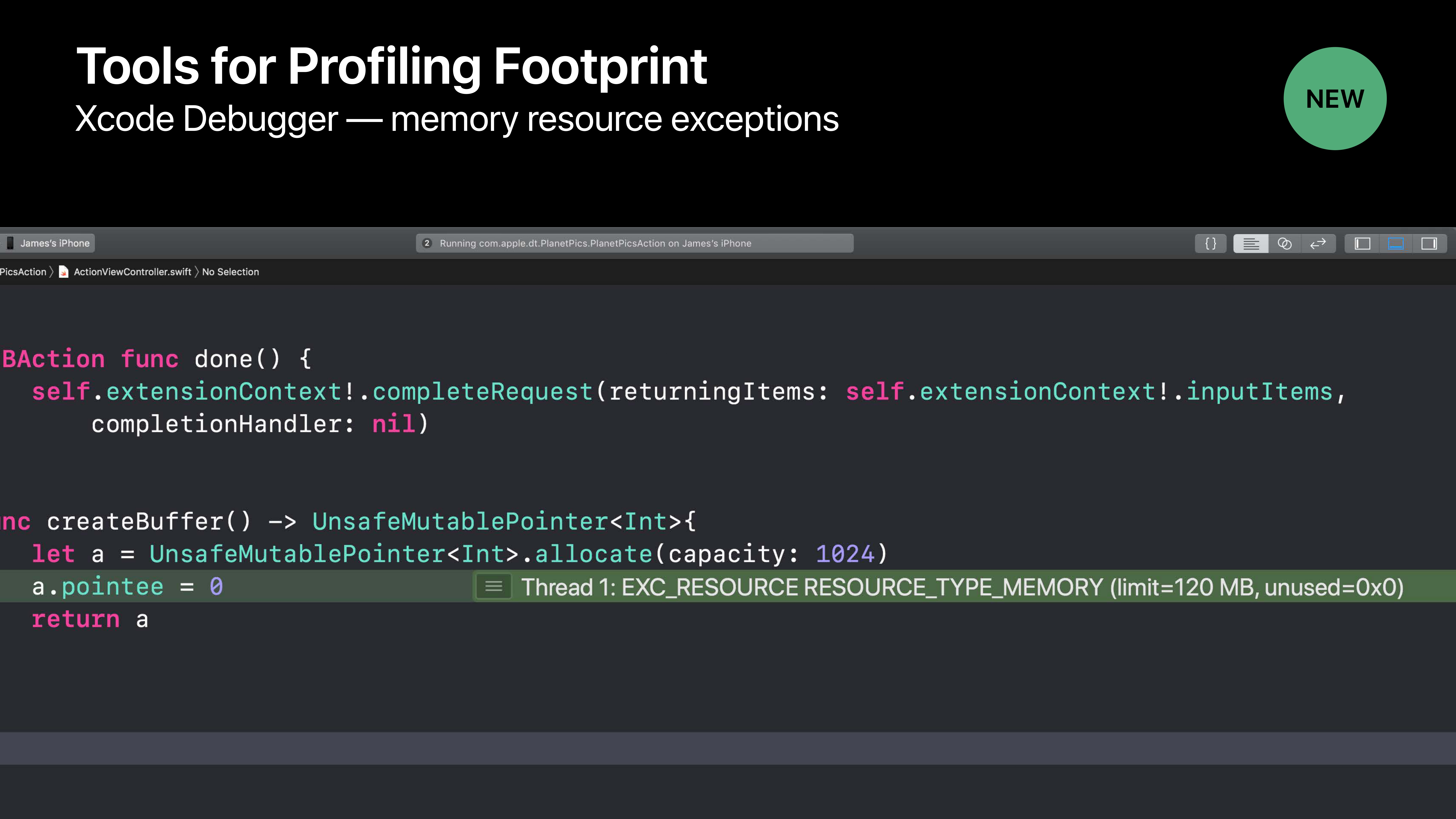The height and width of the screenshot is (819, 1456).
Task: Open James's iPhone run destination selector
Action: 55,243
